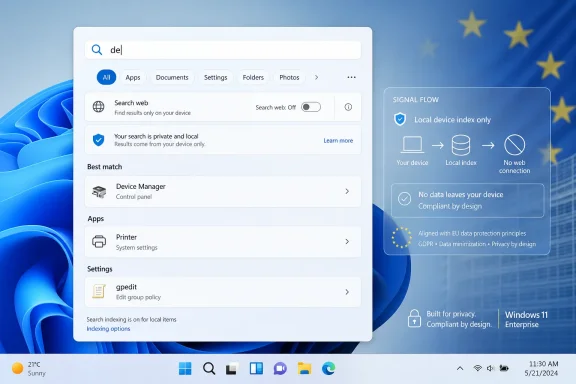
Task: Open the Printer system settings result
Action: (x=223, y=242)
